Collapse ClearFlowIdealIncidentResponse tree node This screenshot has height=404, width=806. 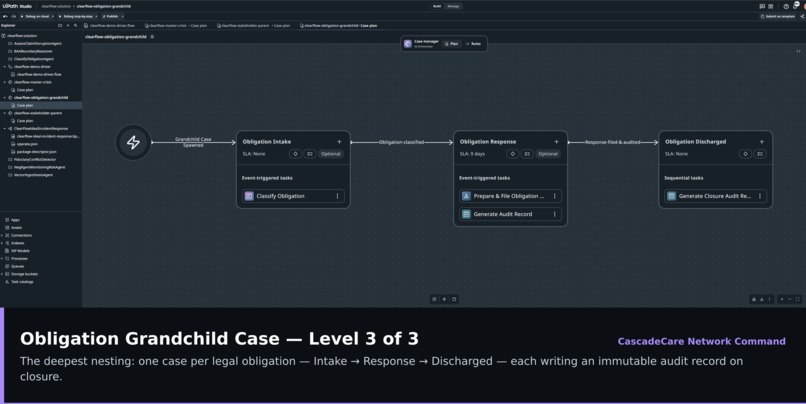5,128
